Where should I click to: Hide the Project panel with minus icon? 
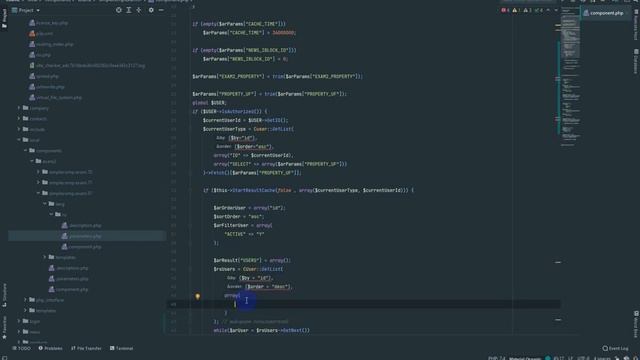[161, 10]
